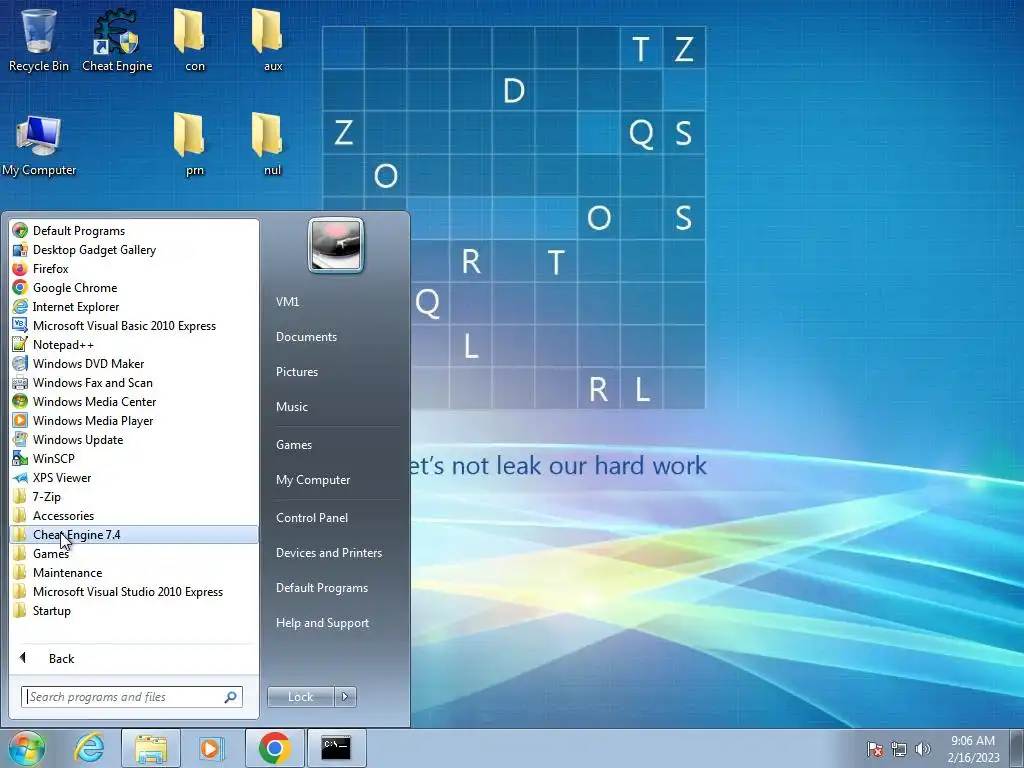Select the Cheat Engine desktop shortcut

pyautogui.click(x=117, y=39)
